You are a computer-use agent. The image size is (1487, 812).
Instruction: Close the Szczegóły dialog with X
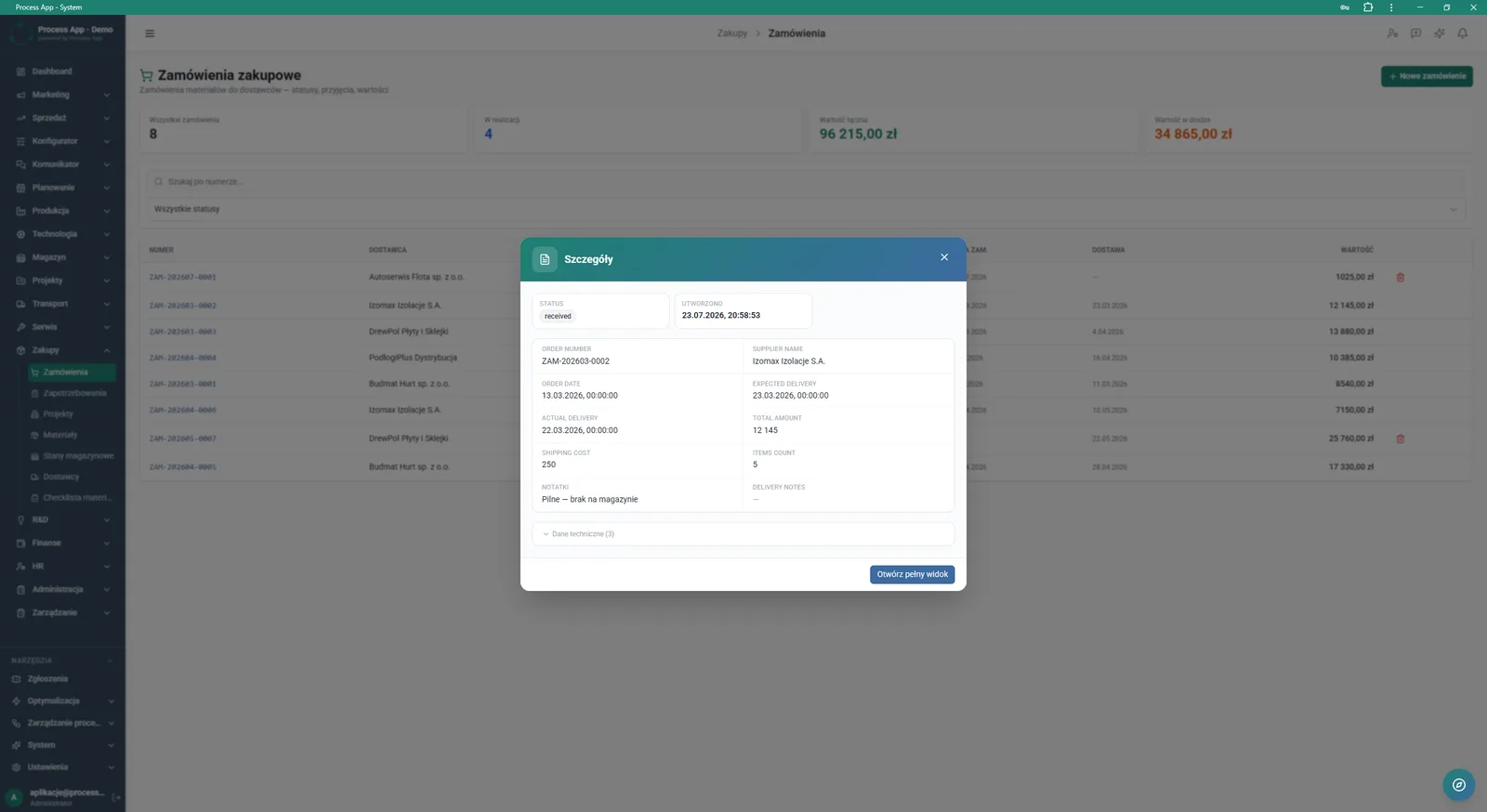pos(944,257)
